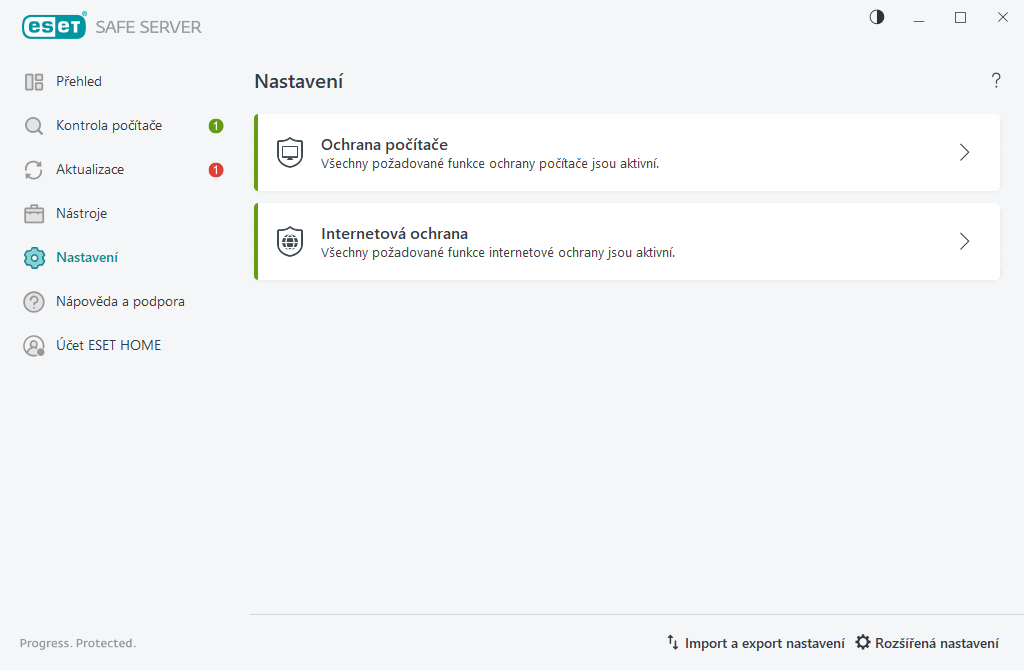
Task: Click the Ochrana počítače shield icon
Action: pos(290,153)
